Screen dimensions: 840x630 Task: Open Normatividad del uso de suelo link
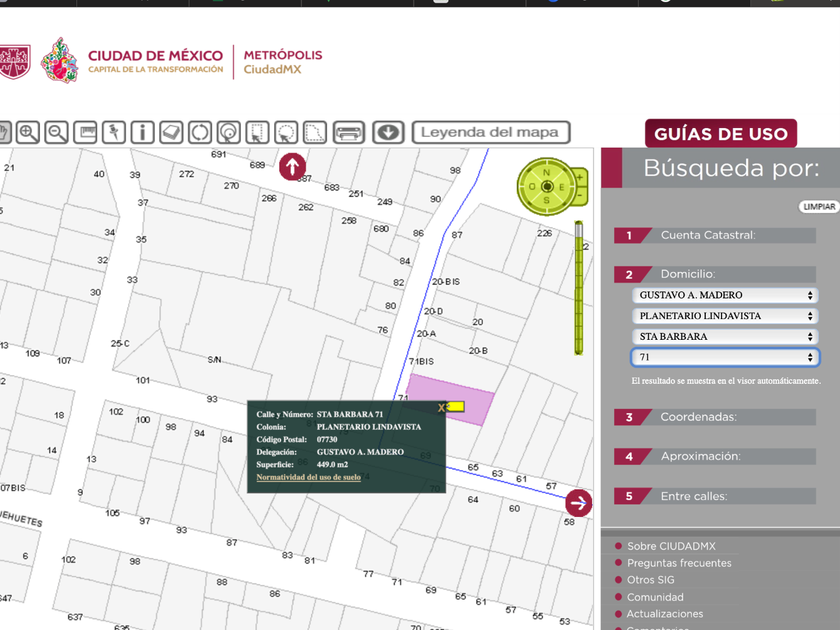(x=308, y=477)
